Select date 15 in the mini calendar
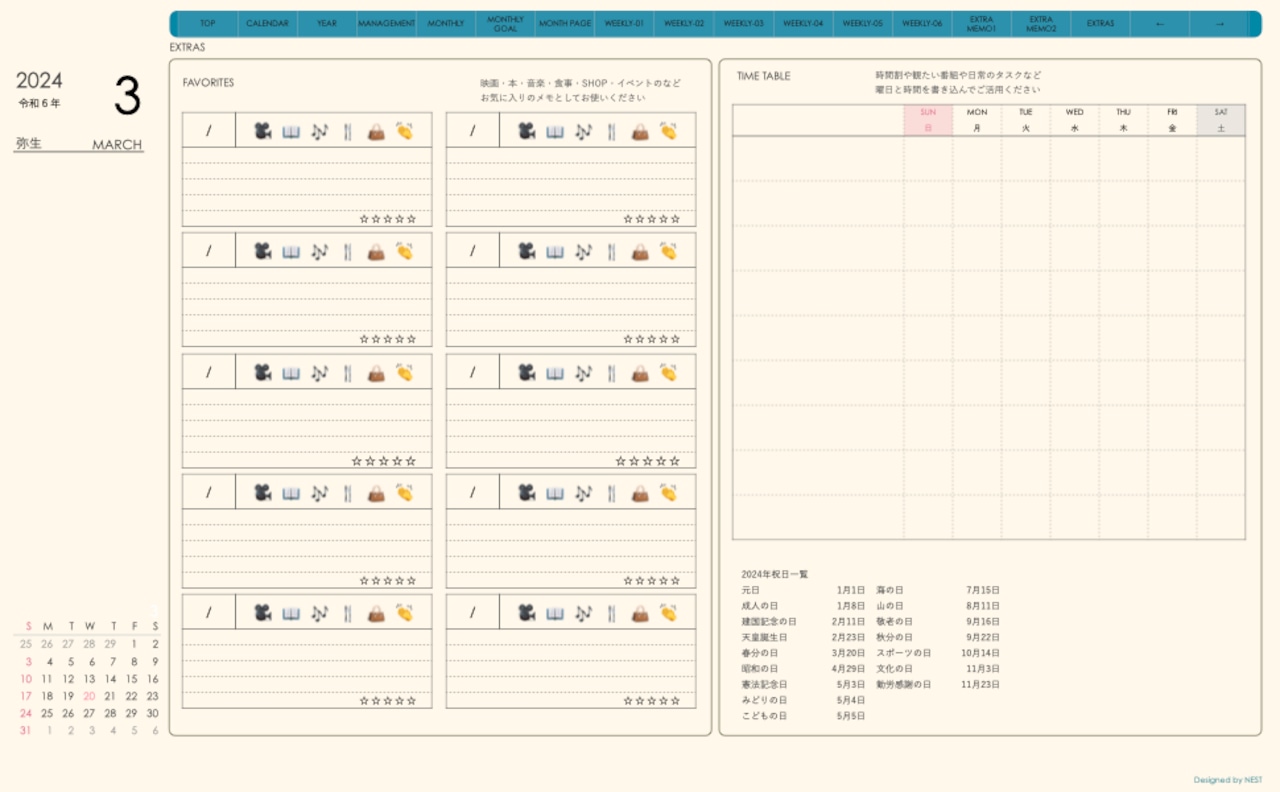The image size is (1280, 792). 131,679
